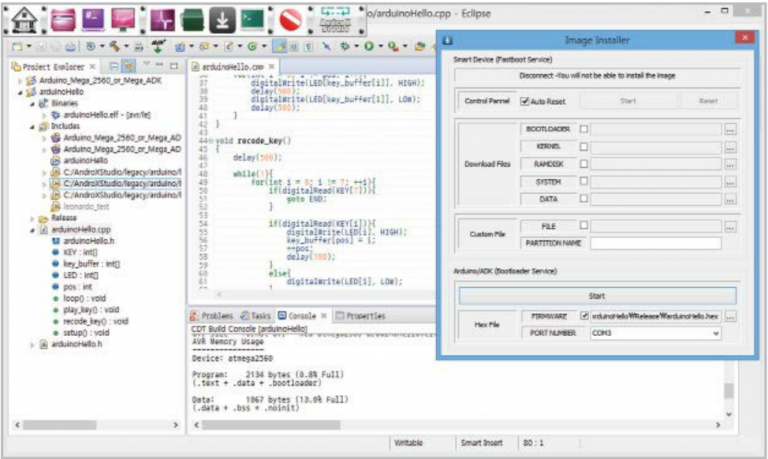Close the Console view with its X
This screenshot has height=459, width=768.
coord(324,316)
